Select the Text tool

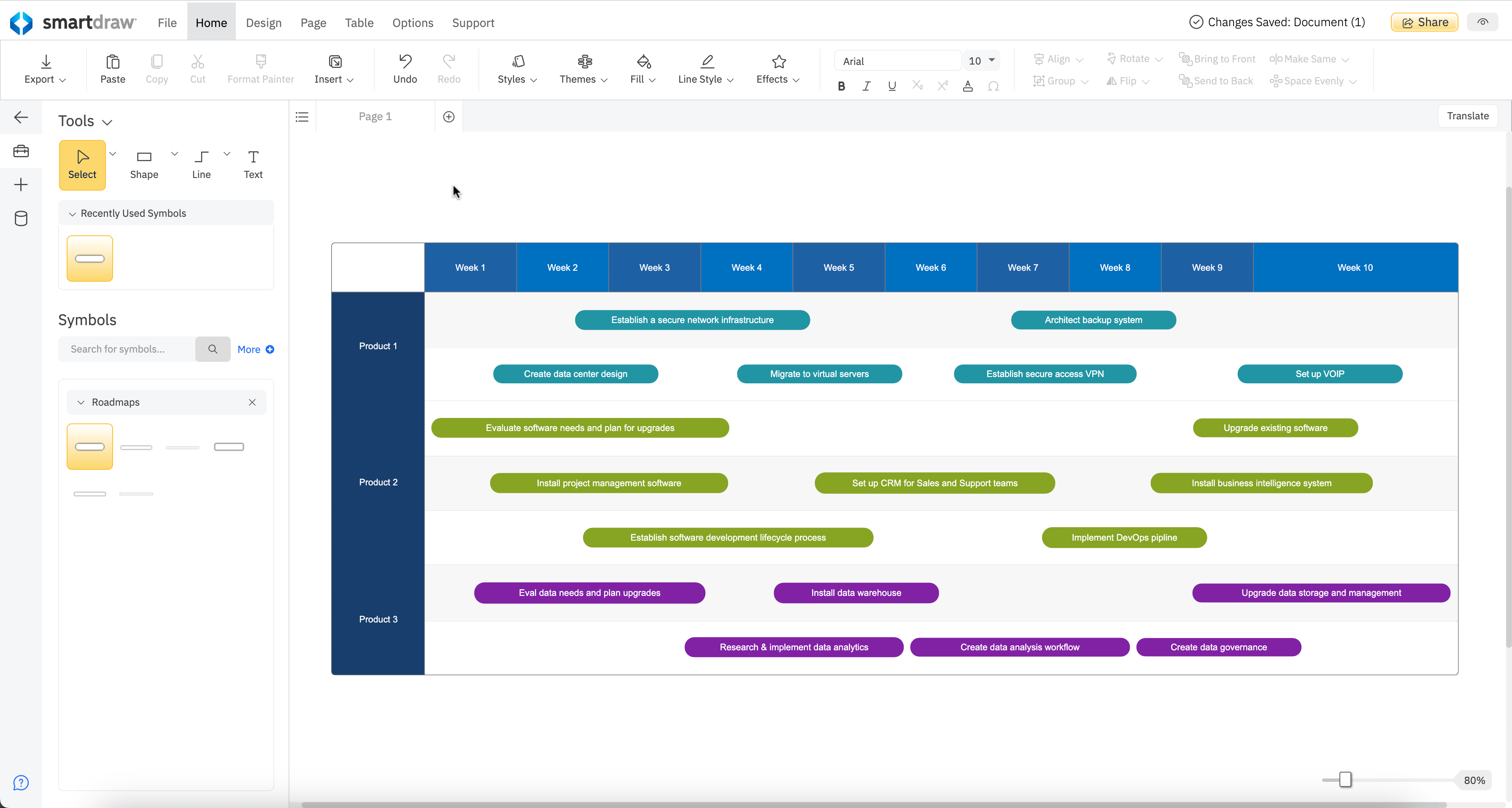(253, 164)
